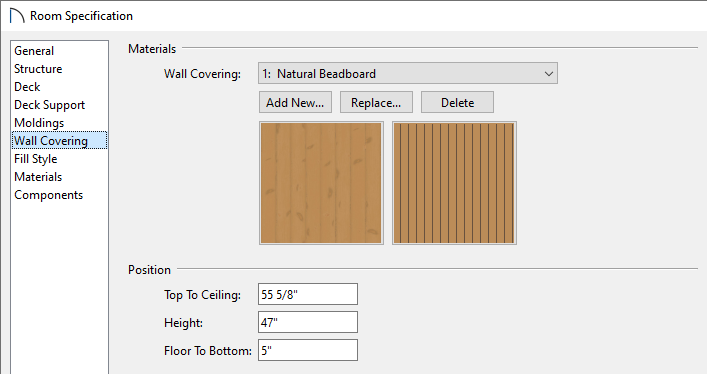Select the beadboard pattern preview thumbnail

coord(454,183)
